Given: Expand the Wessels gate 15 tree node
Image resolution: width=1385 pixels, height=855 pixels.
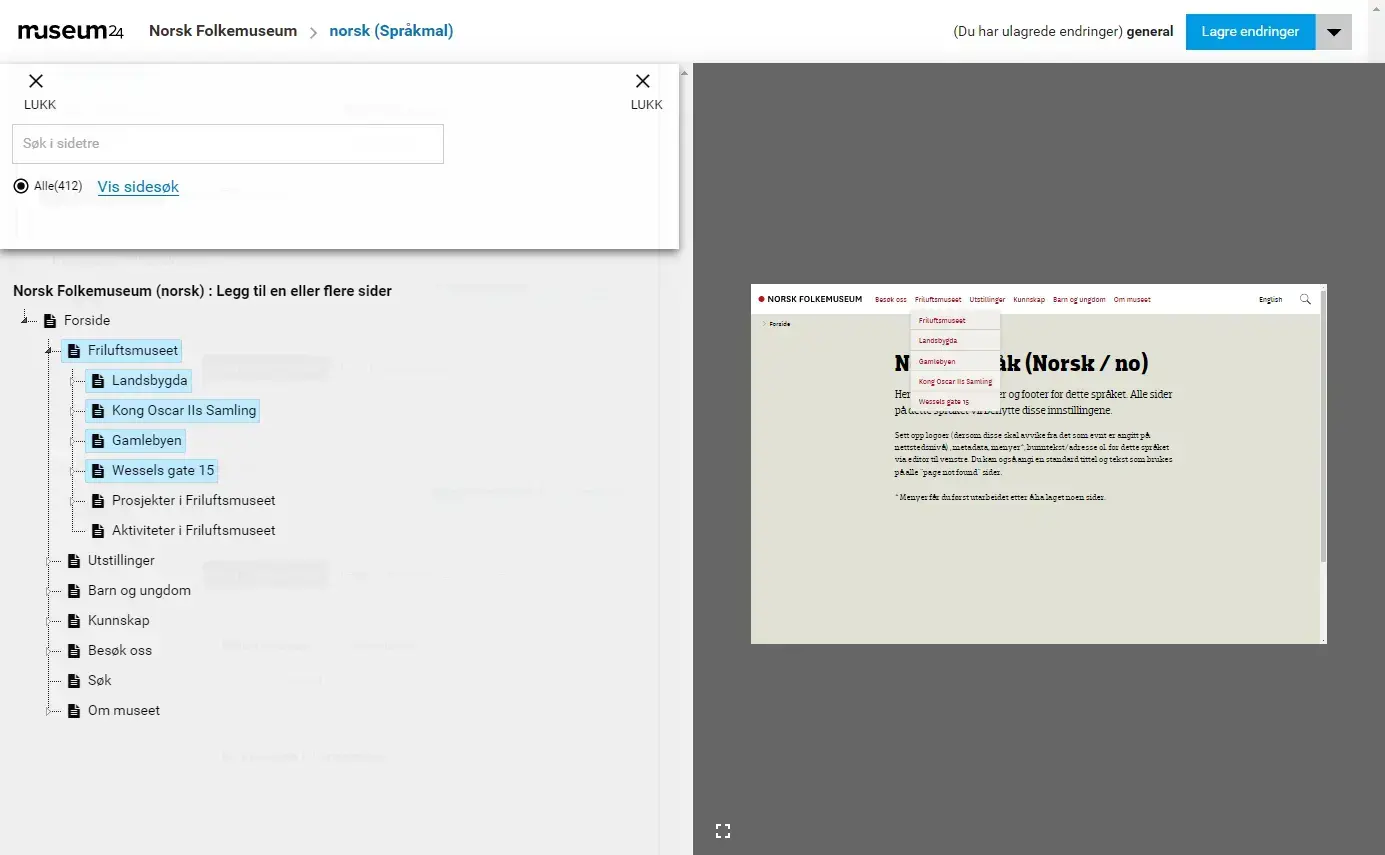Looking at the screenshot, I should click(x=74, y=471).
